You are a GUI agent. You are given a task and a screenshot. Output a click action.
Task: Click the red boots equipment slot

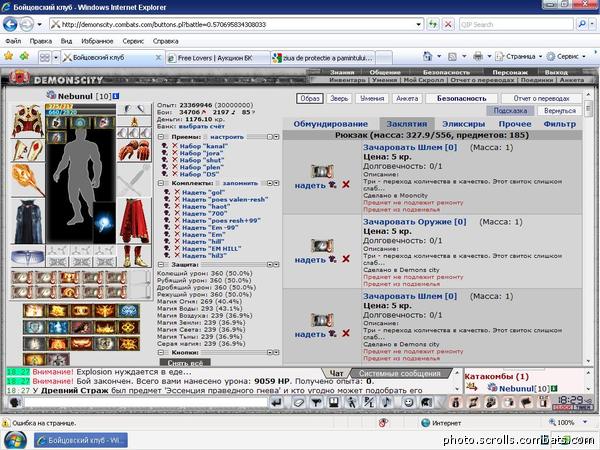134,256
